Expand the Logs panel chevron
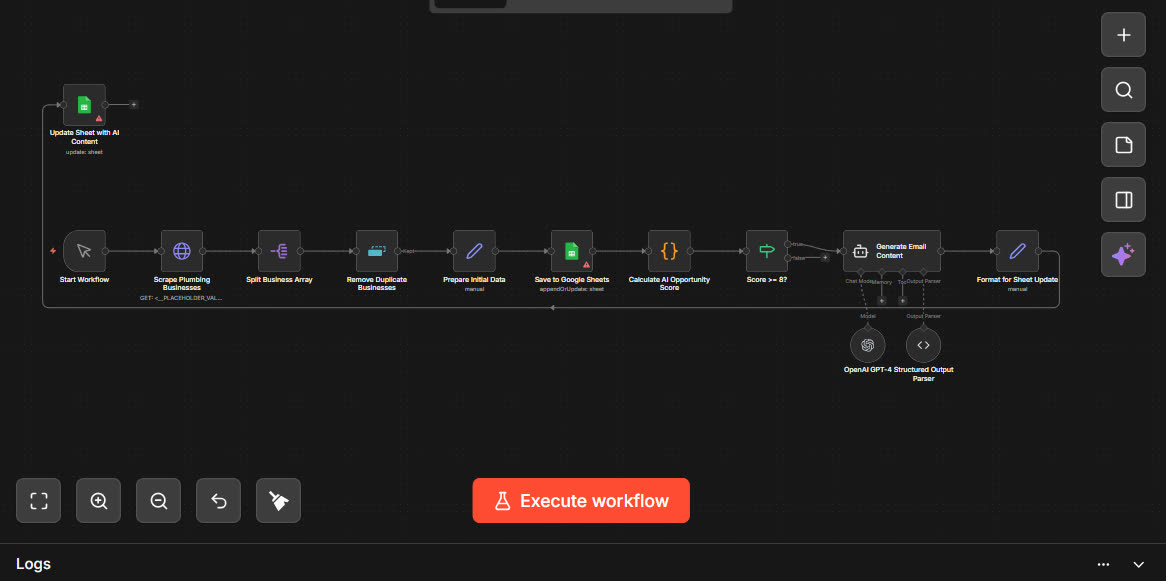 [x=1138, y=565]
